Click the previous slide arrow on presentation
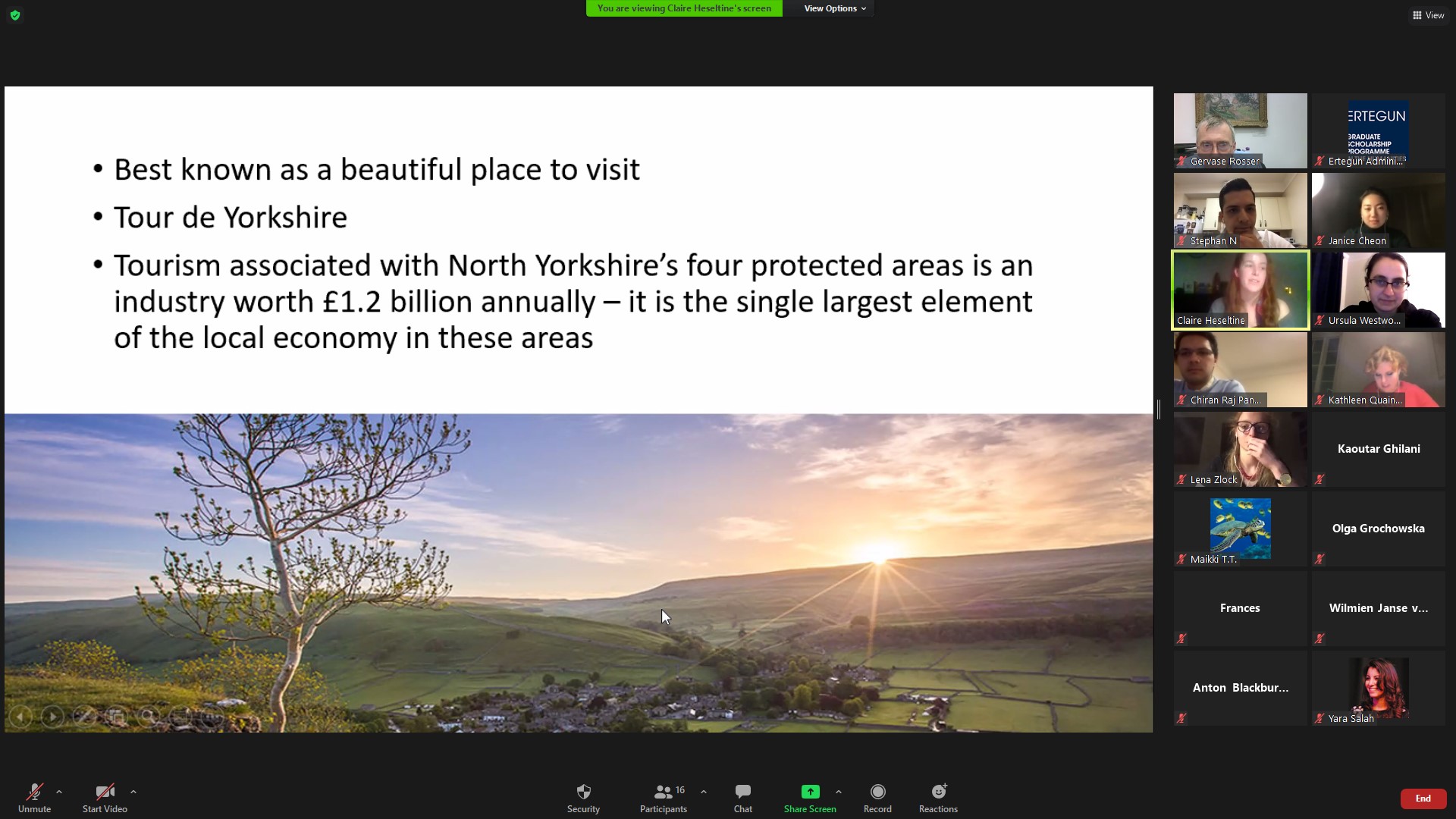 20,716
